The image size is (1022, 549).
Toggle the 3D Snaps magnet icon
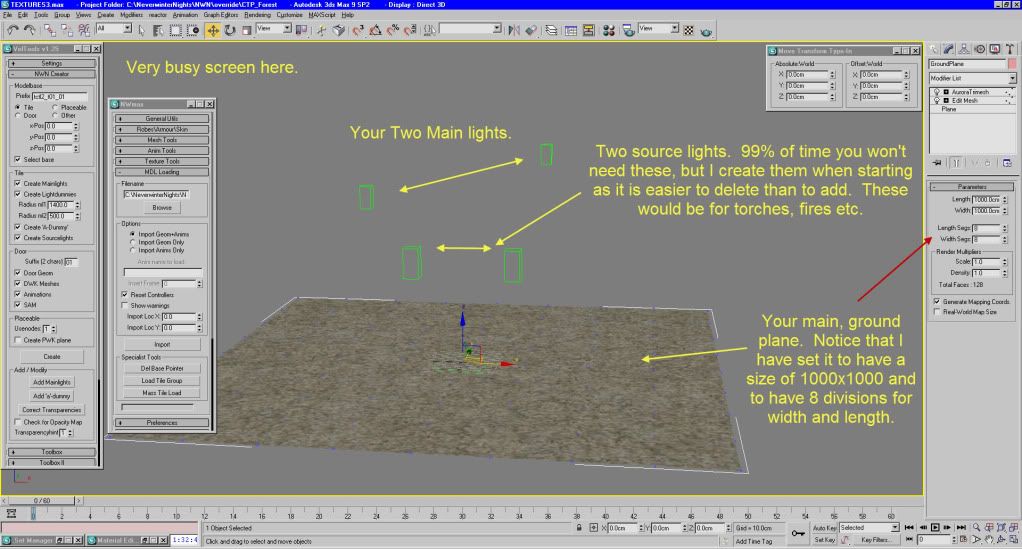tap(358, 30)
